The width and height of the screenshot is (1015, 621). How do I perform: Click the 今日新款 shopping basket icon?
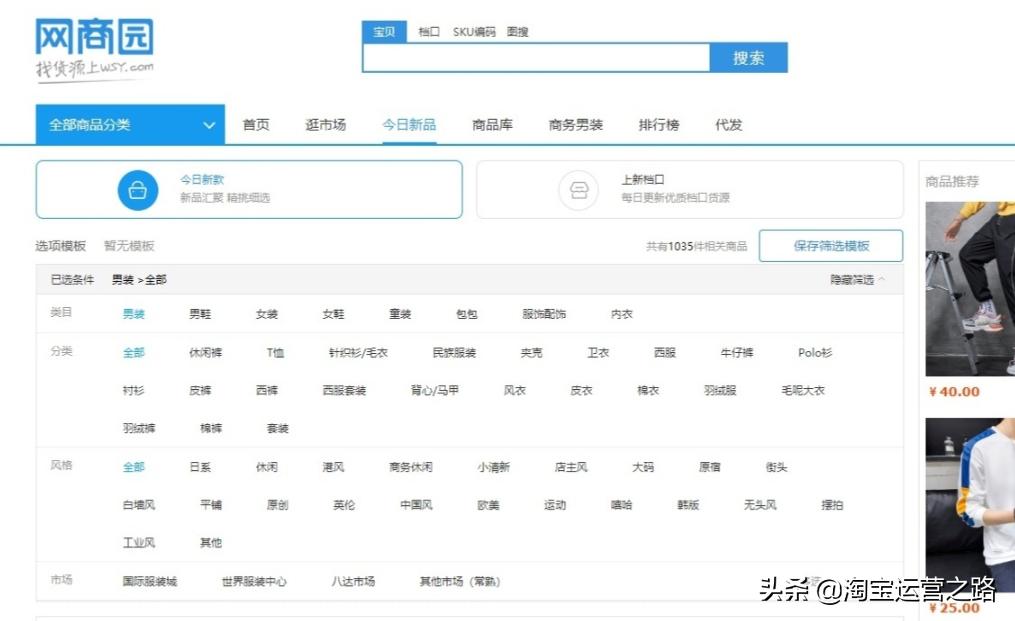pos(138,189)
